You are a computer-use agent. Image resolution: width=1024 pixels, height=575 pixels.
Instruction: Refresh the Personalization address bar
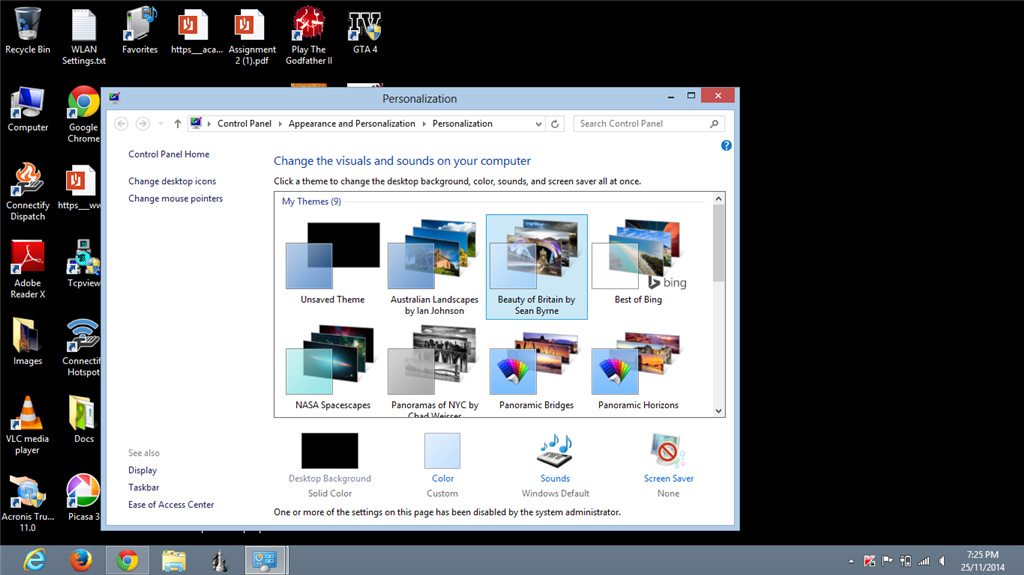[x=555, y=123]
